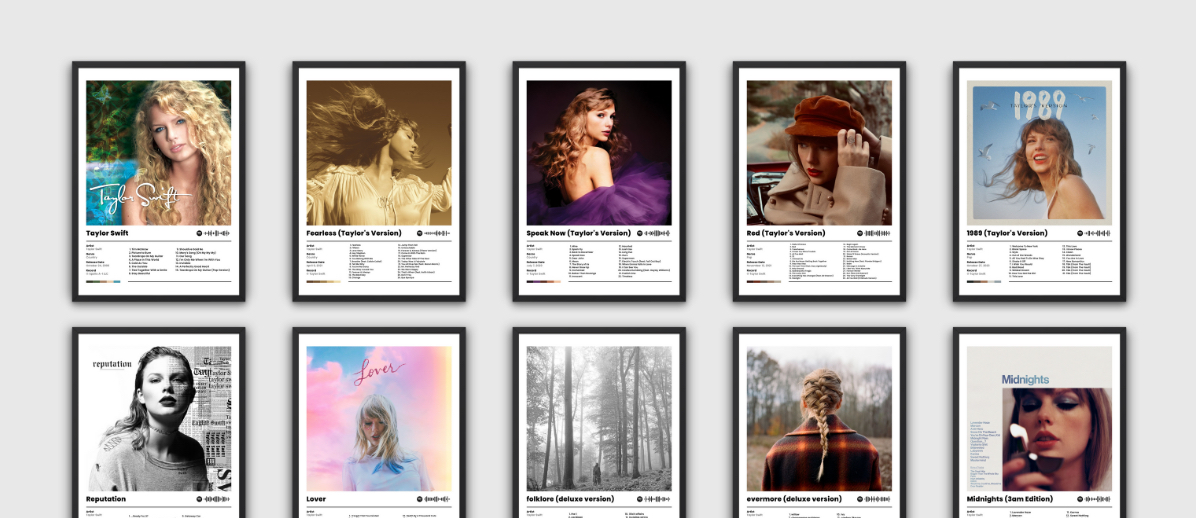Click the "Red (Taylor's Version)" title text
Viewport: 1196px width, 518px height.
coord(786,233)
